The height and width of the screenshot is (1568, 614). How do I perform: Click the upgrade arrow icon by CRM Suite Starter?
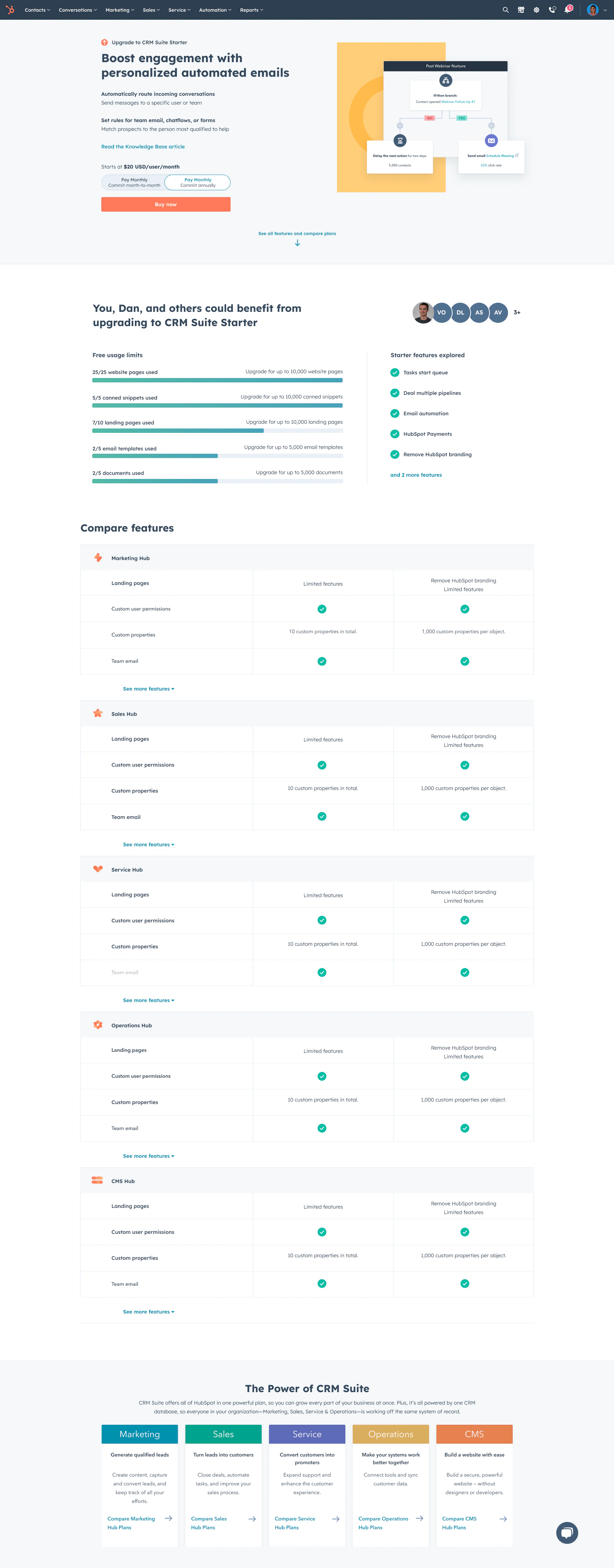coord(105,43)
